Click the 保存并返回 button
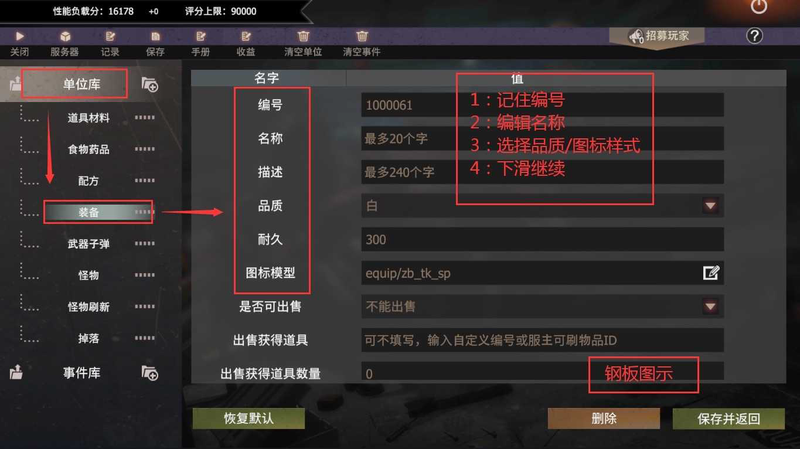The height and width of the screenshot is (449, 800). pos(729,418)
